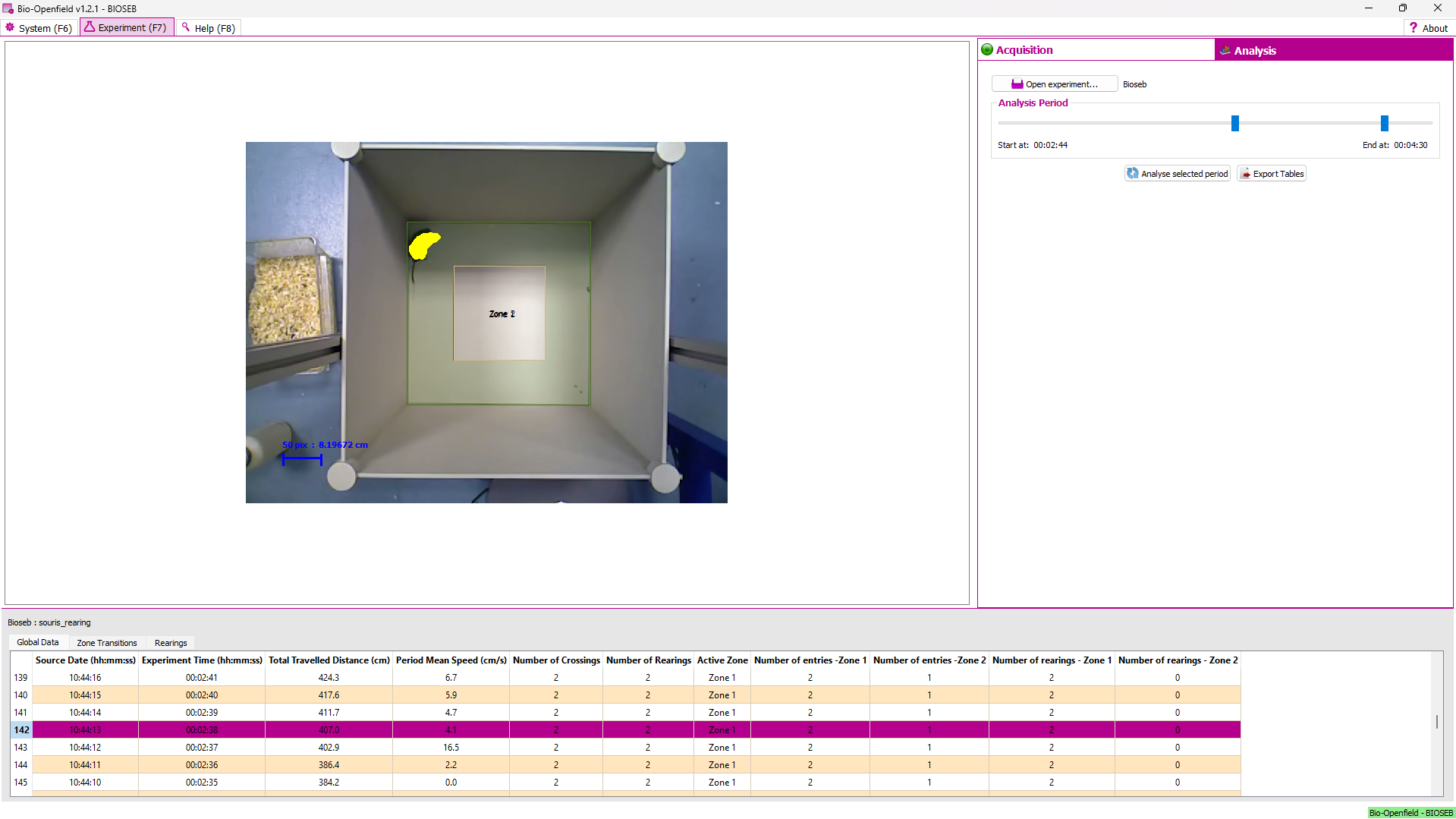Click the green Acquisition status icon
1456x819 pixels.
[x=987, y=50]
